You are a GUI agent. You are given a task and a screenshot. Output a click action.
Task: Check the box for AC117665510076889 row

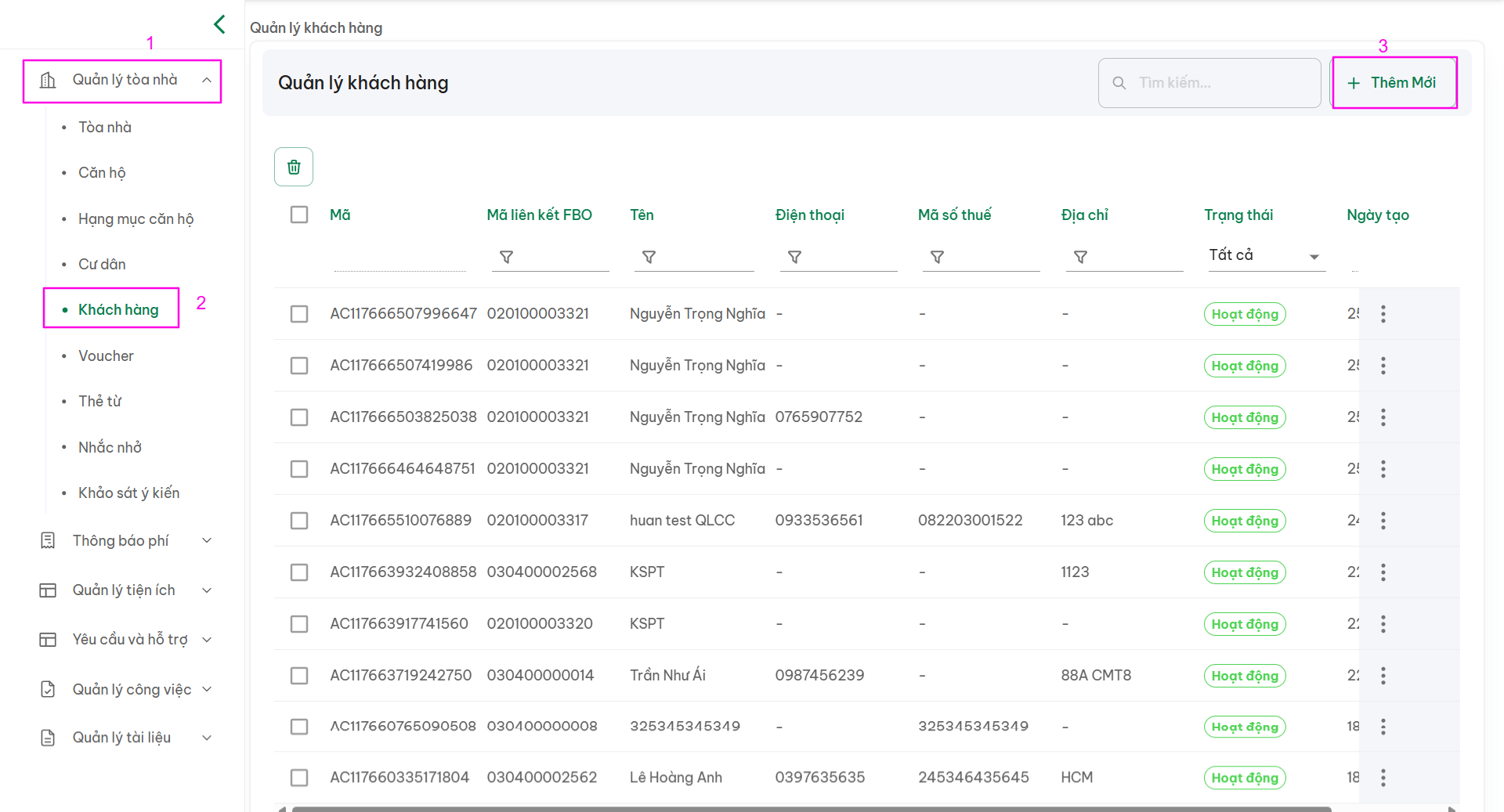[299, 521]
